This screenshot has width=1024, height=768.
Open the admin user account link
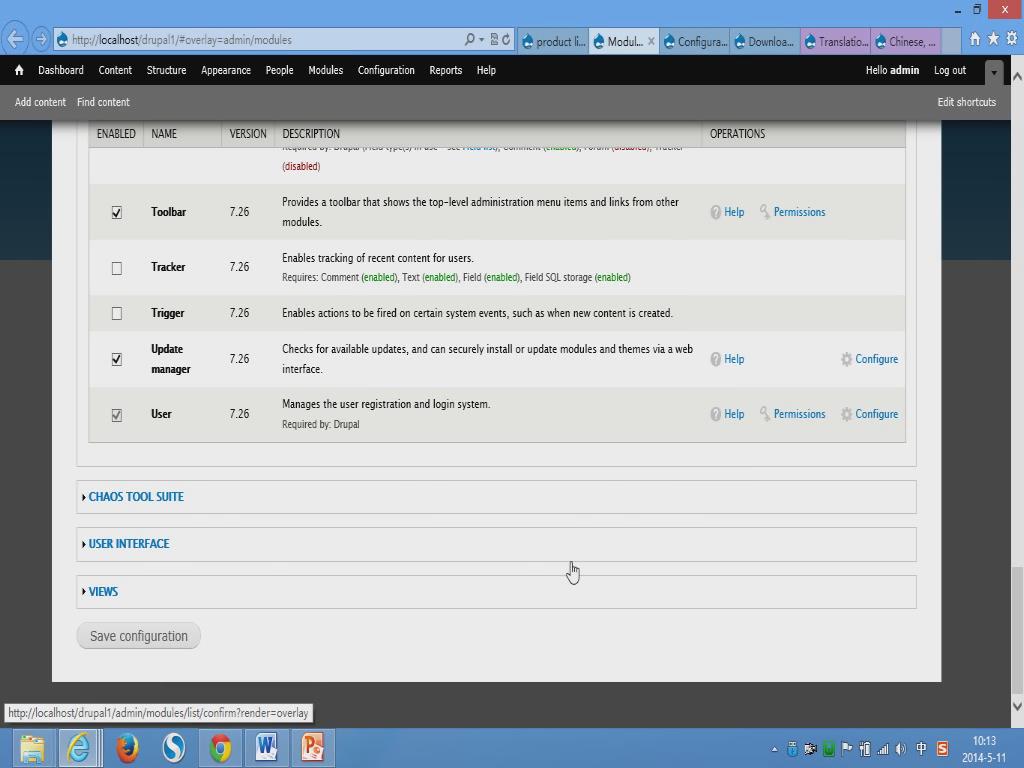tap(904, 70)
